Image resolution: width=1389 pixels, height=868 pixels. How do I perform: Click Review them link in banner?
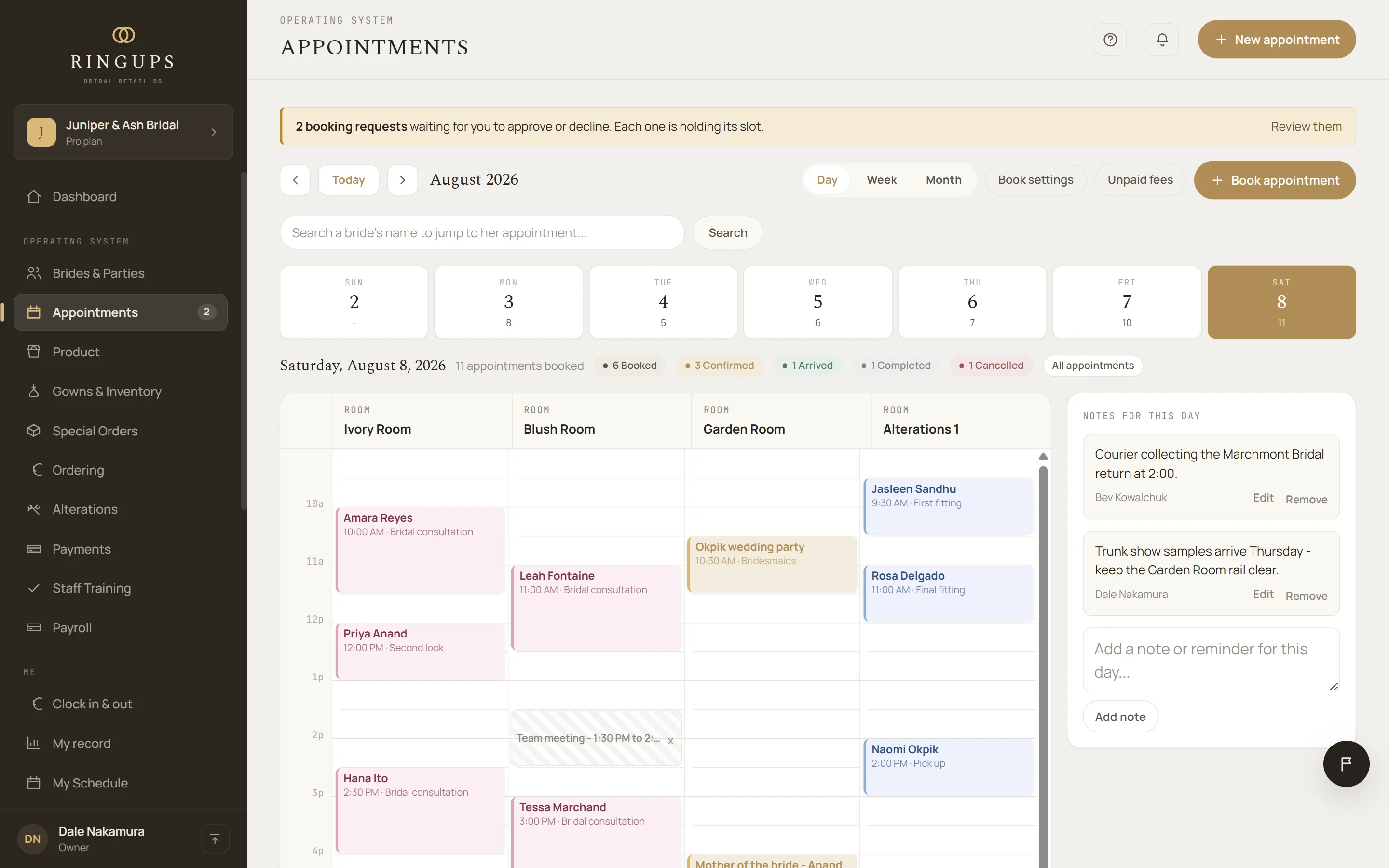pos(1306,126)
